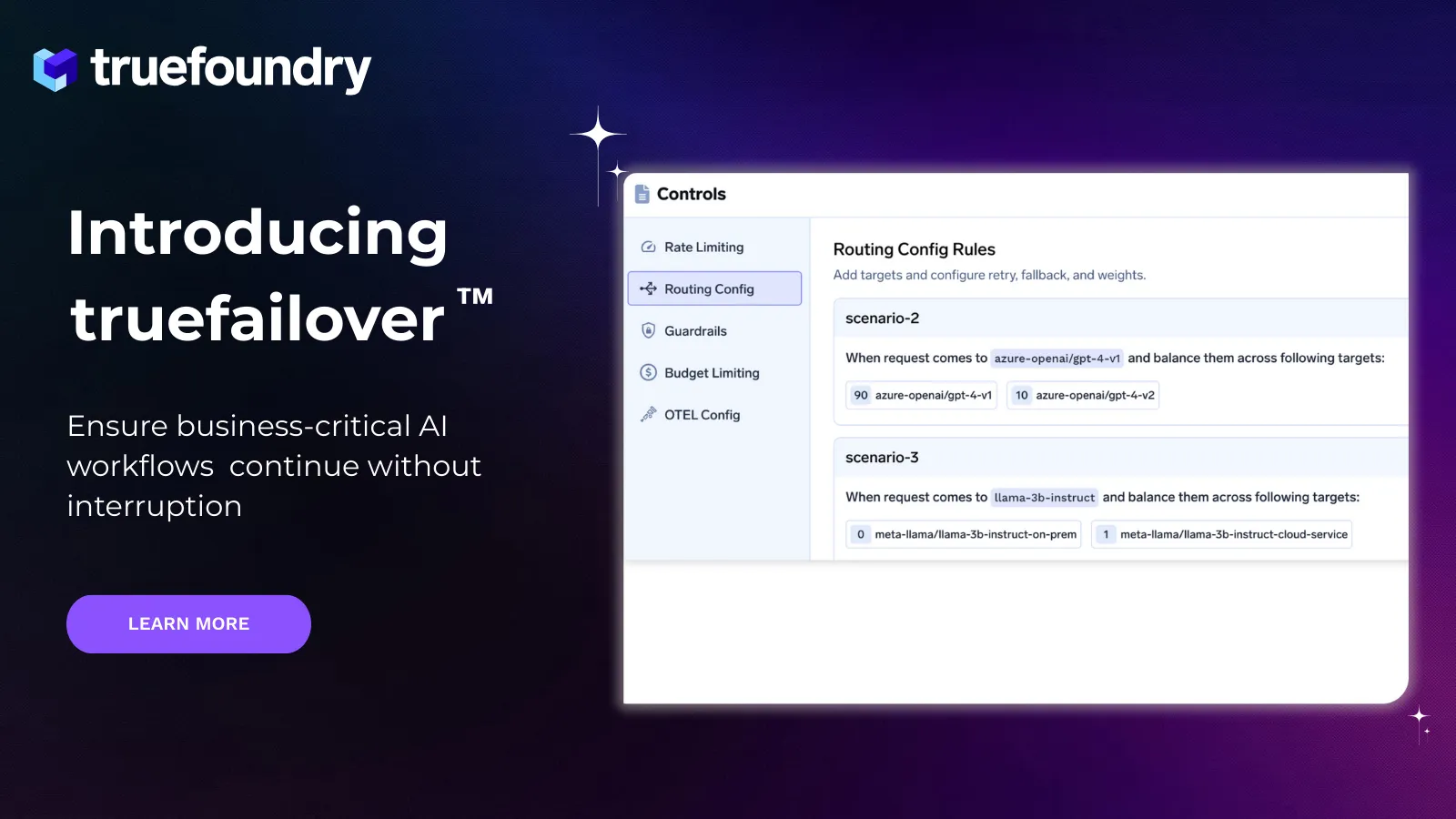Viewport: 1456px width, 819px height.
Task: Click the 'Introducing' headline text
Action: click(x=258, y=233)
